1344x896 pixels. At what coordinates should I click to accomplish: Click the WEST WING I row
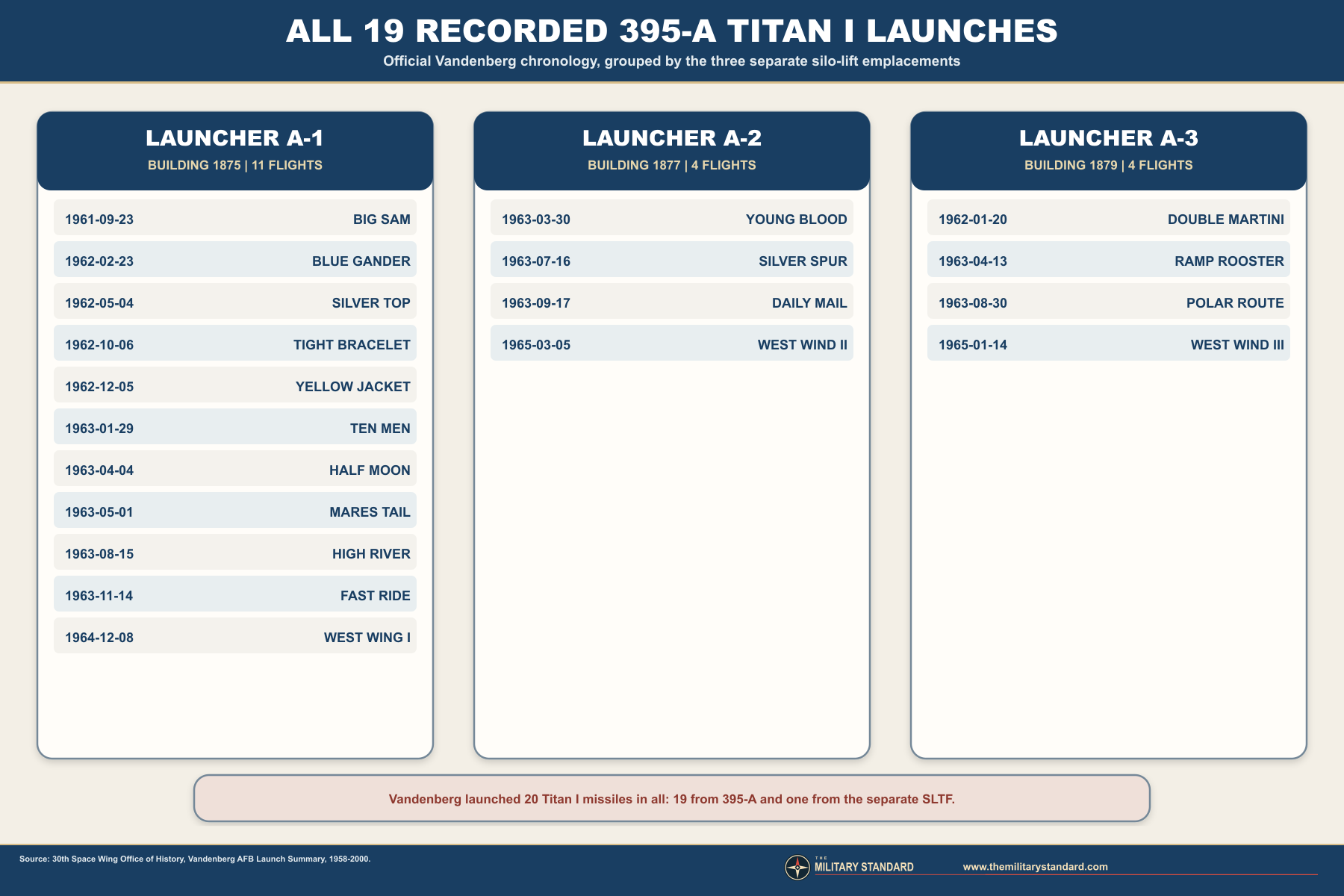235,635
